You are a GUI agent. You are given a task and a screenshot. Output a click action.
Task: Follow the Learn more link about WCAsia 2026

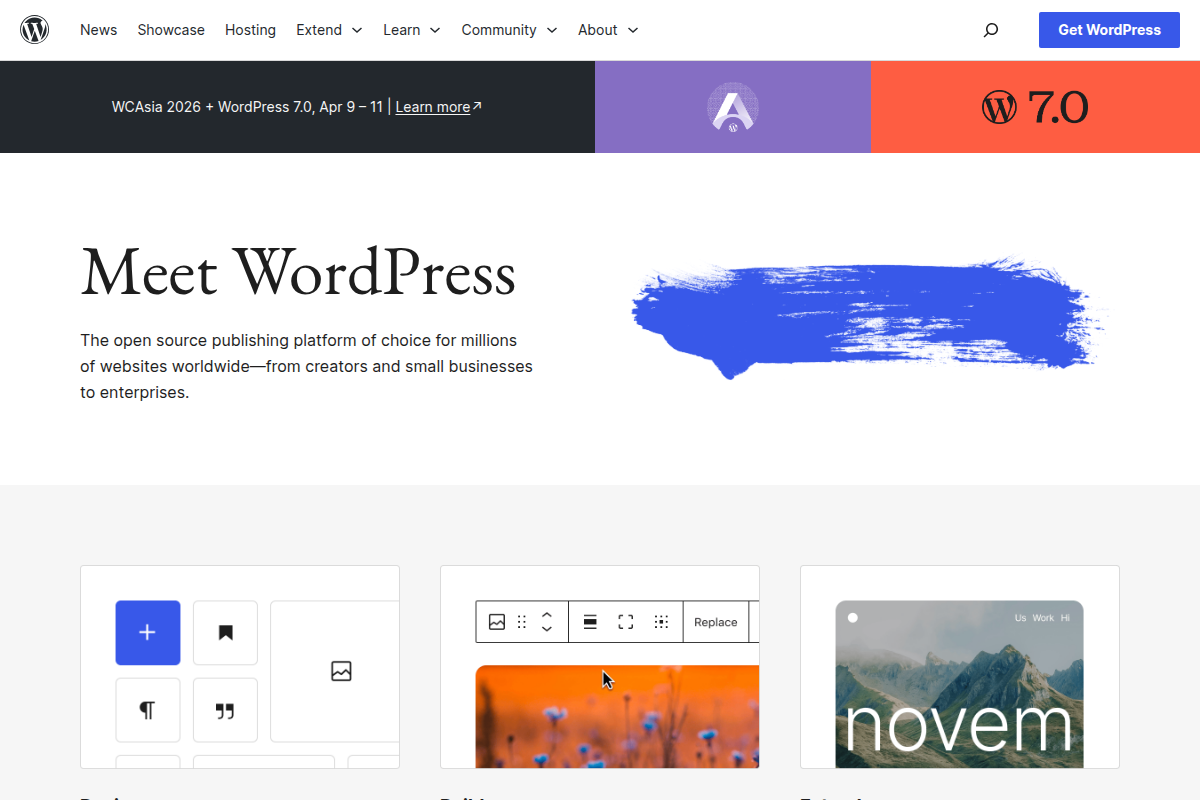pyautogui.click(x=433, y=106)
